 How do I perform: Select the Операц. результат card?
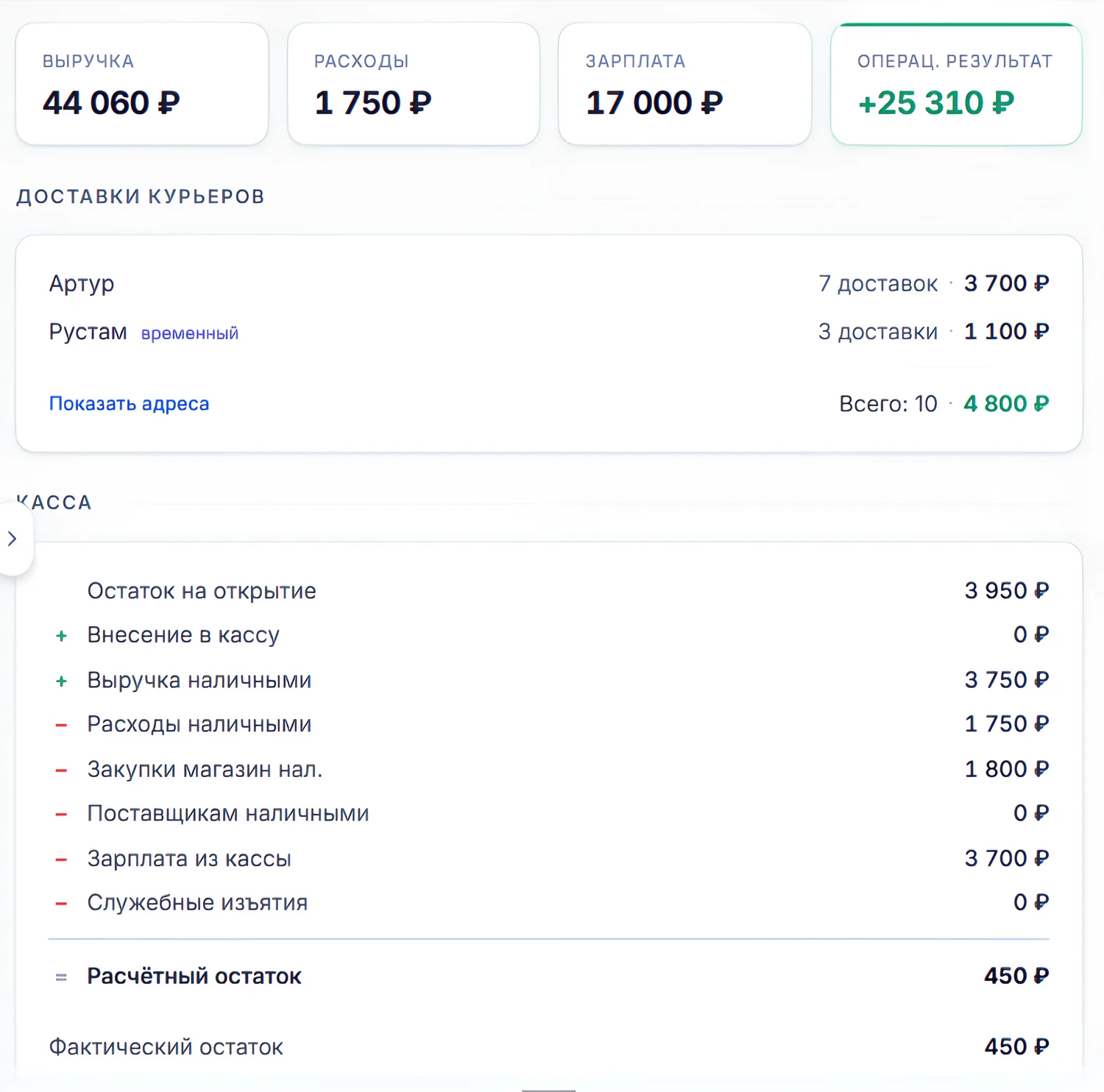coord(956,84)
